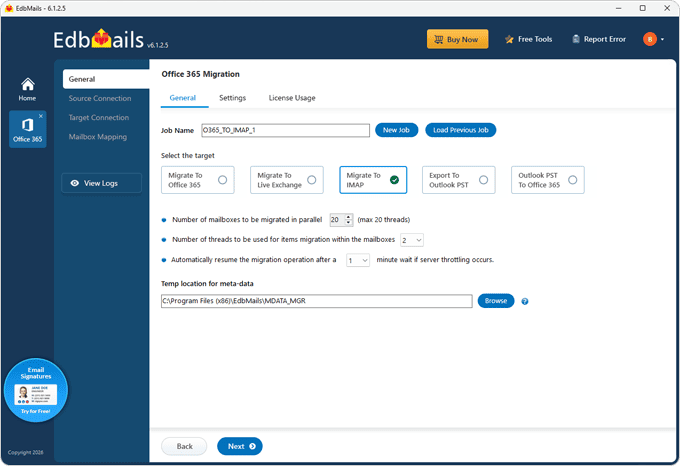
Task: Minimize the EdbMails window
Action: coord(618,8)
